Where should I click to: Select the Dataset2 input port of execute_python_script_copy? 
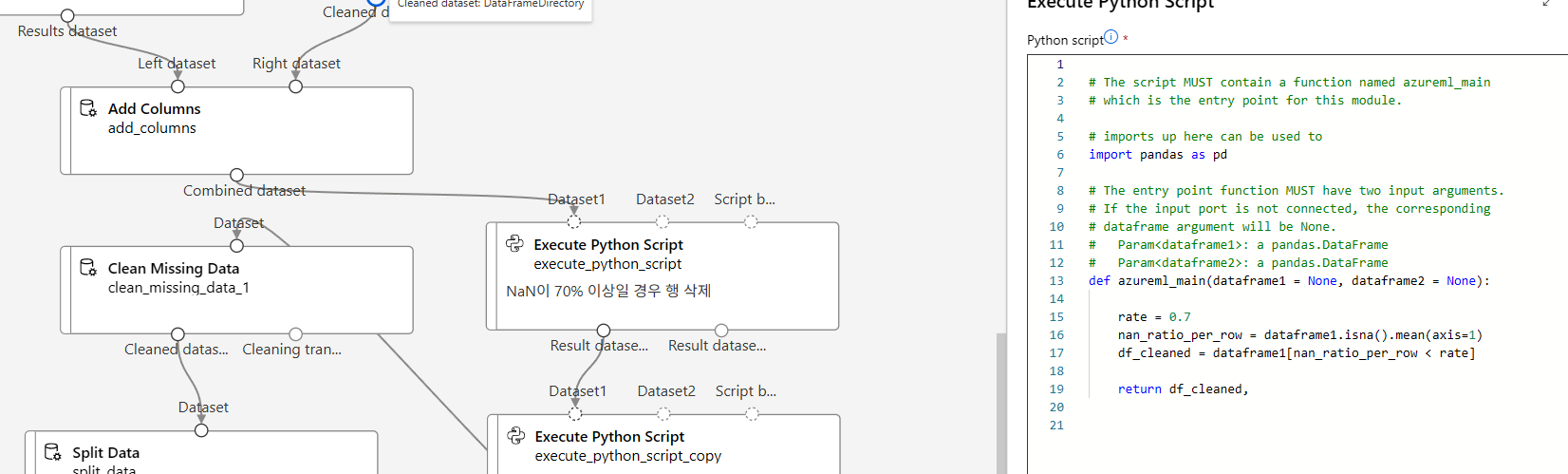[663, 413]
